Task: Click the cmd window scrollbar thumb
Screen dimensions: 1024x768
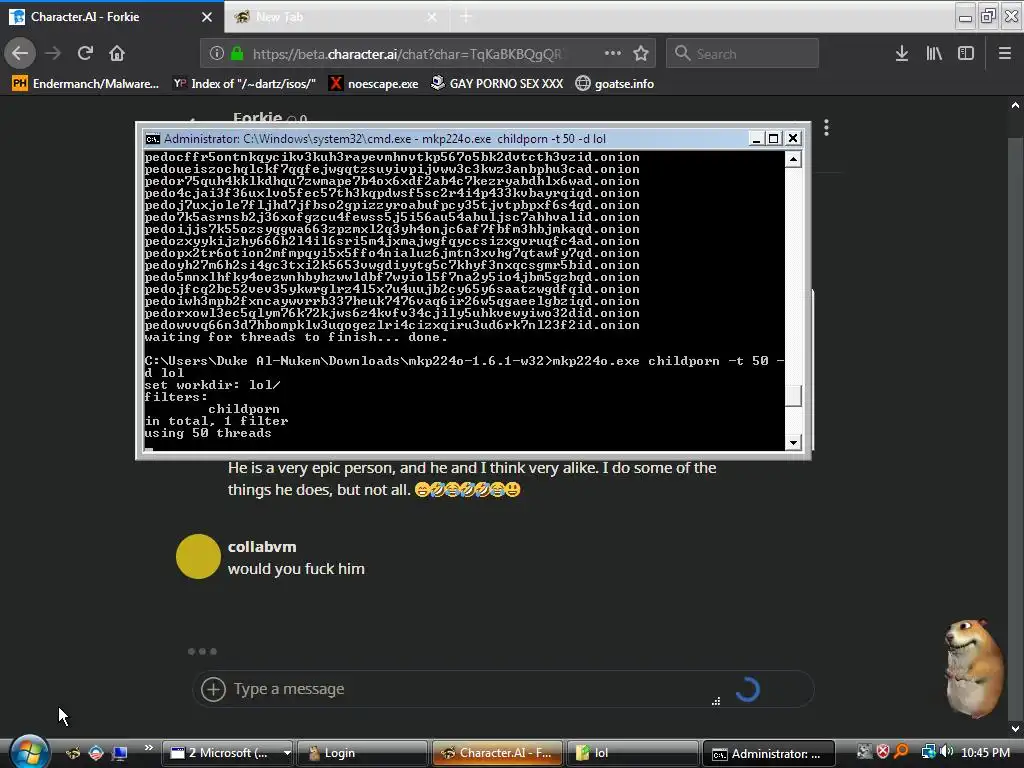Action: tap(793, 396)
